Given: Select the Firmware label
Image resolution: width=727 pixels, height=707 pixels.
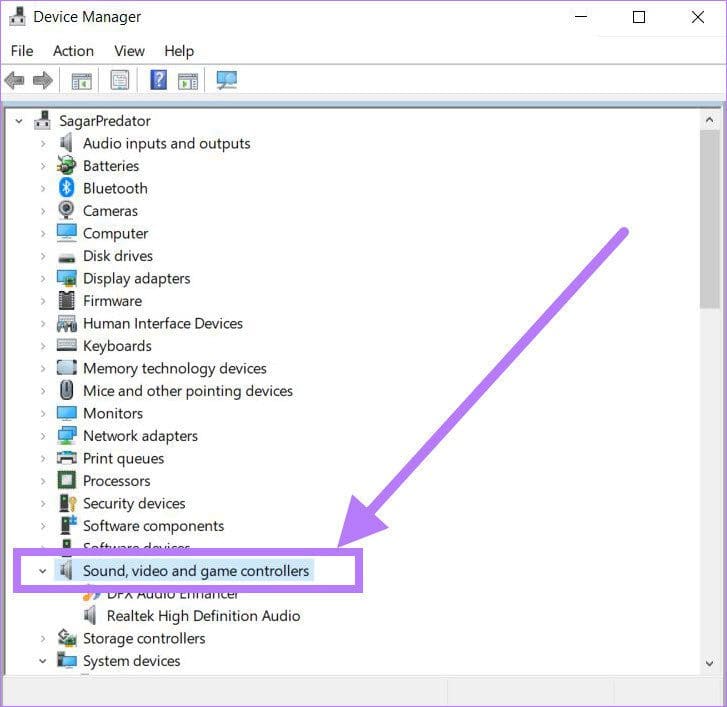Looking at the screenshot, I should (x=113, y=301).
